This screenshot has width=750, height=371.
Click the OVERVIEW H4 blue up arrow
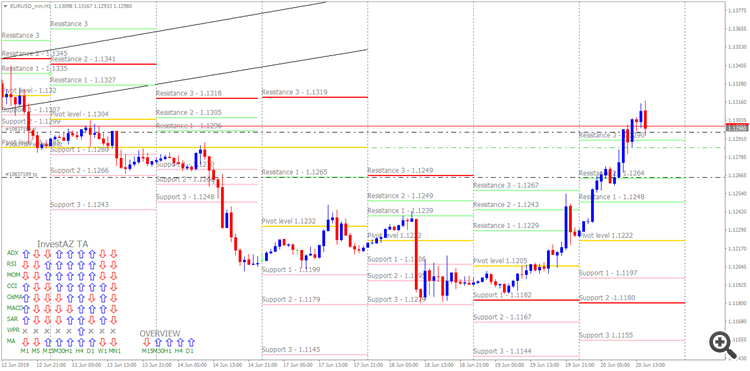click(x=180, y=342)
